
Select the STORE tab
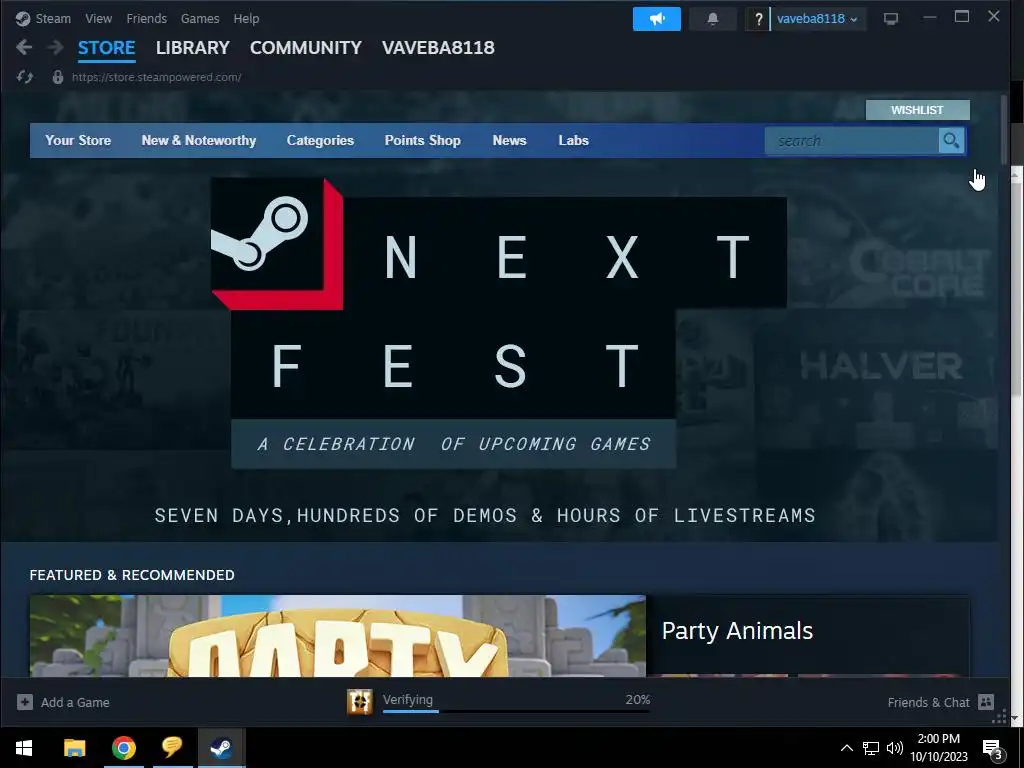[106, 48]
